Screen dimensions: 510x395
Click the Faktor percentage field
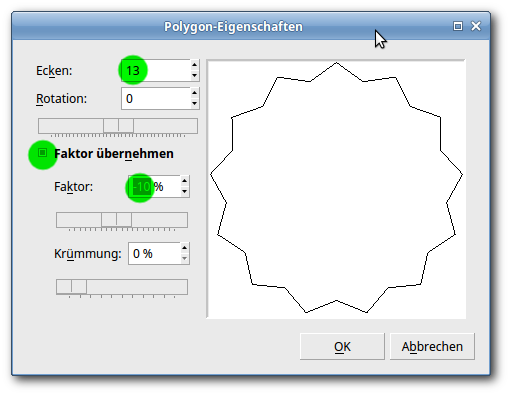tap(154, 186)
